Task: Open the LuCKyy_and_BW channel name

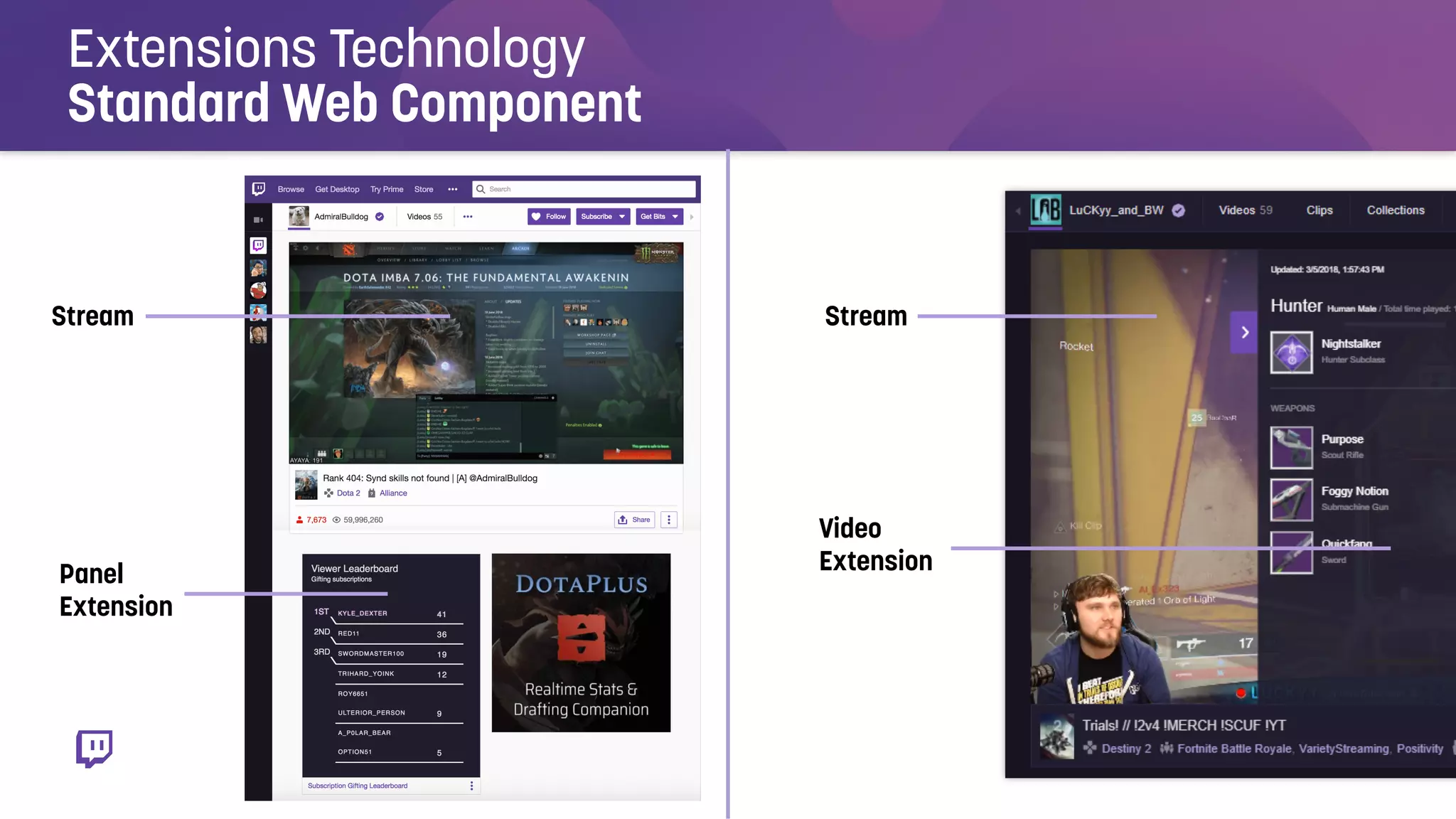Action: click(1116, 210)
